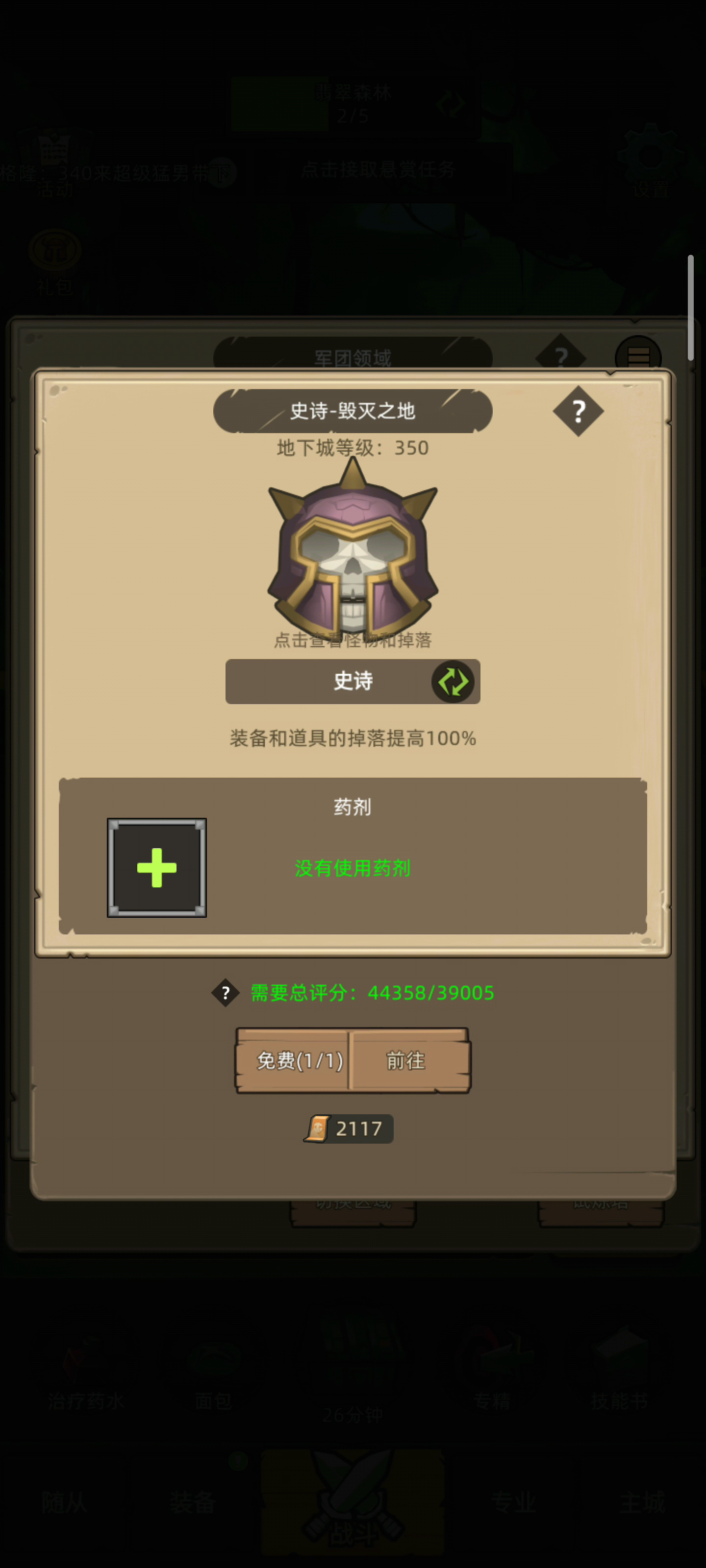The width and height of the screenshot is (706, 1568).
Task: Switch to the 随从 bottom tab
Action: [x=64, y=1502]
